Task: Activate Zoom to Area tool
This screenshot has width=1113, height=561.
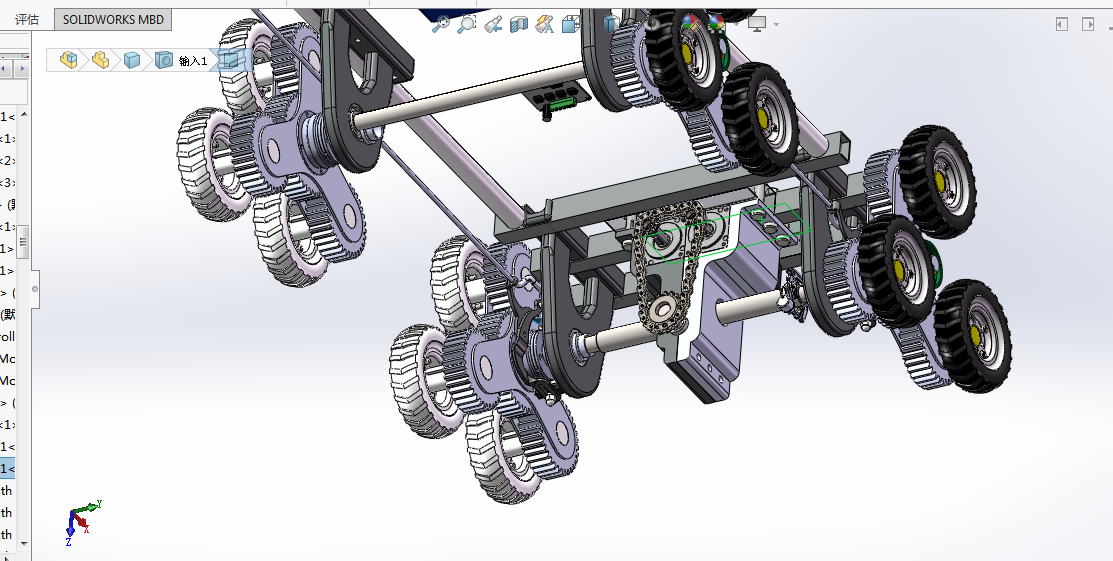Action: coord(466,24)
